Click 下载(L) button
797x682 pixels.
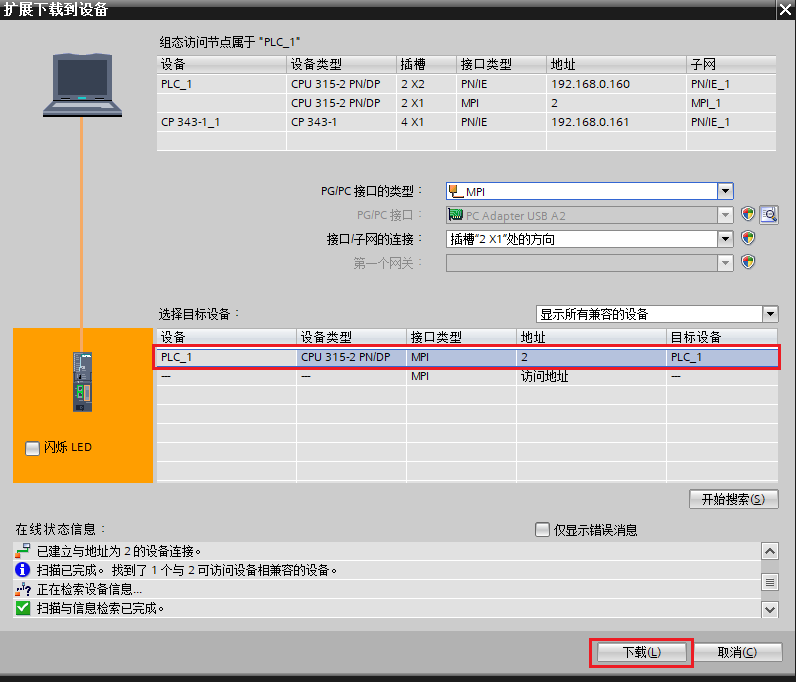641,652
